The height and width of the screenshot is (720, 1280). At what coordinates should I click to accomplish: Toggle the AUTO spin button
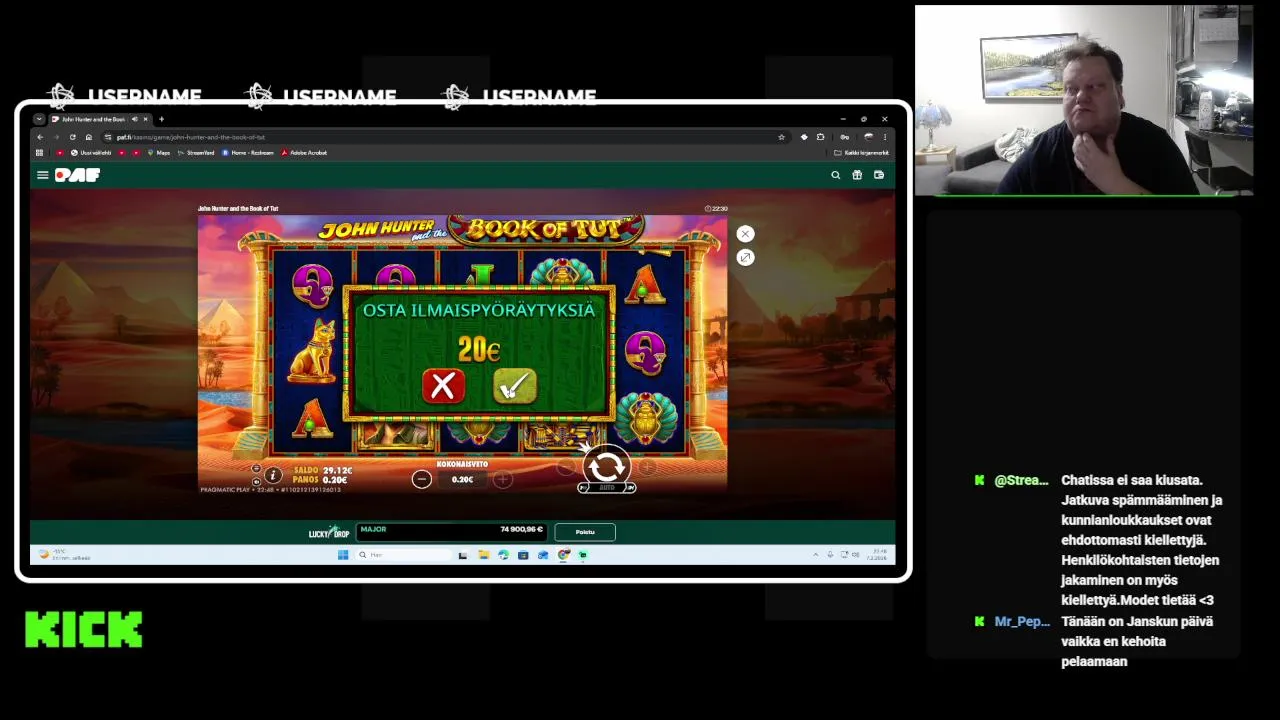[x=607, y=488]
